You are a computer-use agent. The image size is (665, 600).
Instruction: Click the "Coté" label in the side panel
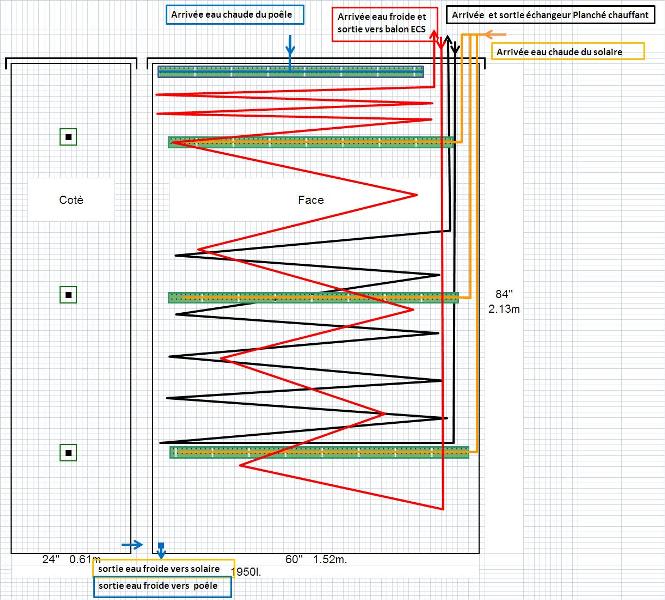tap(71, 200)
